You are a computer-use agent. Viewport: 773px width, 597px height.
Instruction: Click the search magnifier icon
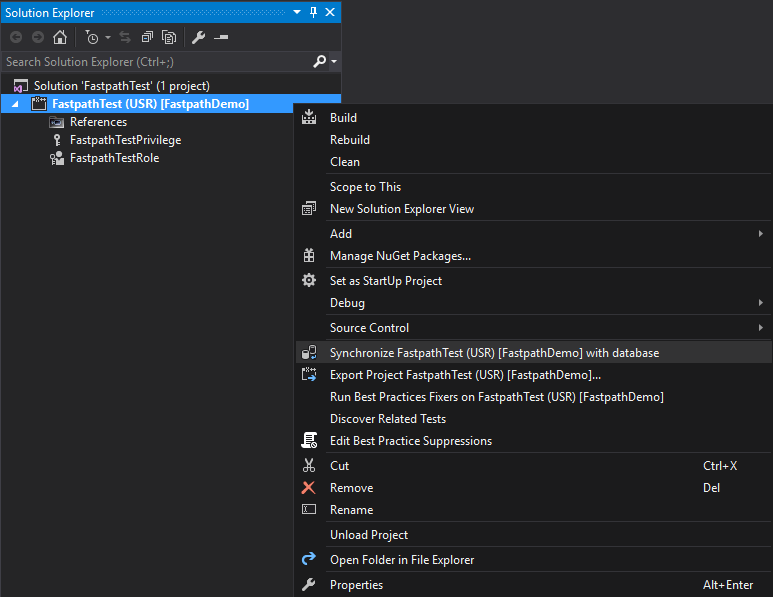point(319,62)
